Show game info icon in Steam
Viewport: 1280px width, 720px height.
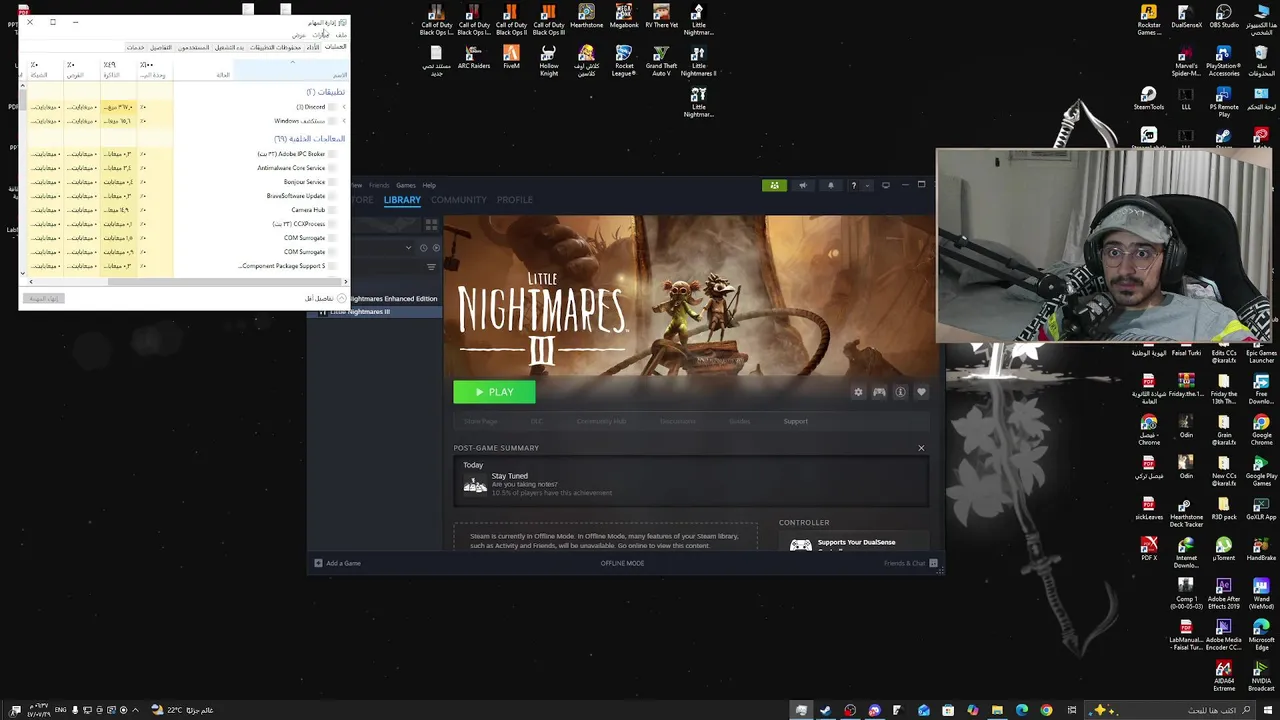coord(900,392)
